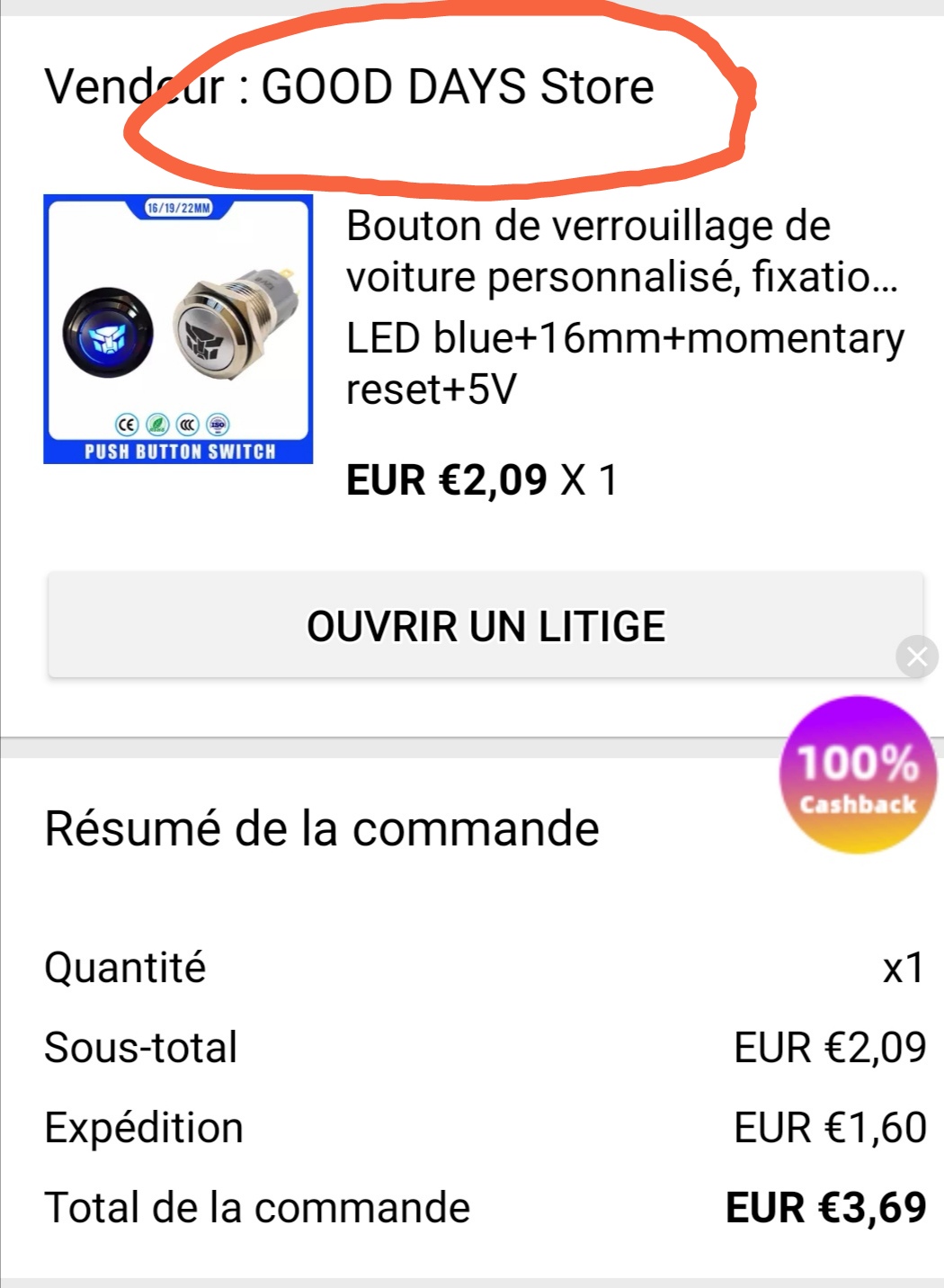Image resolution: width=944 pixels, height=1288 pixels.
Task: Open the 100% Cashback promotion badge
Action: 858,774
